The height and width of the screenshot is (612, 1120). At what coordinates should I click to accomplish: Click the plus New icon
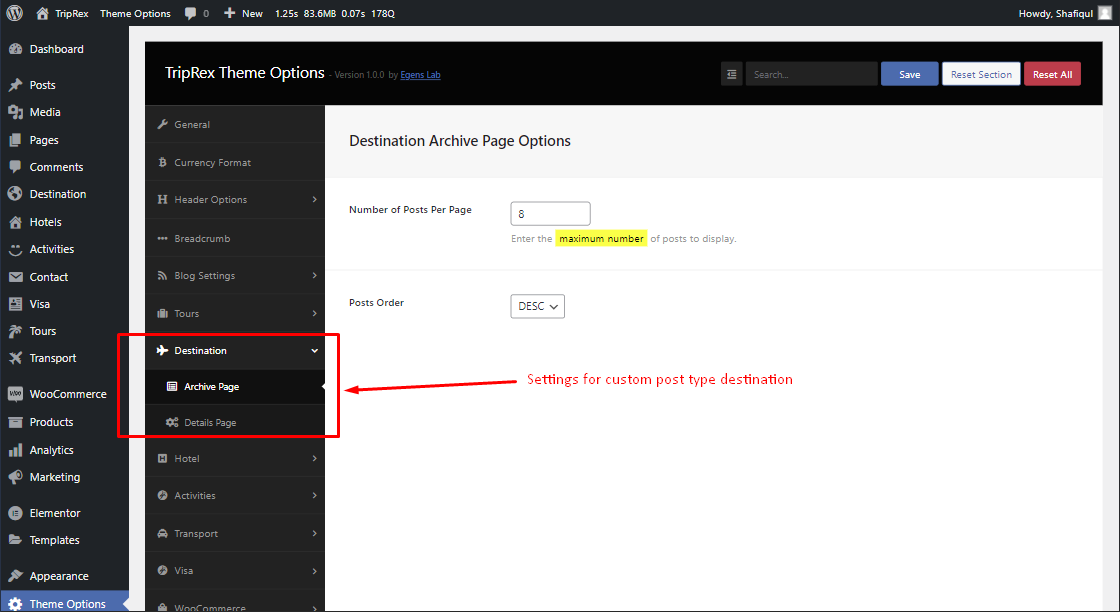[229, 13]
